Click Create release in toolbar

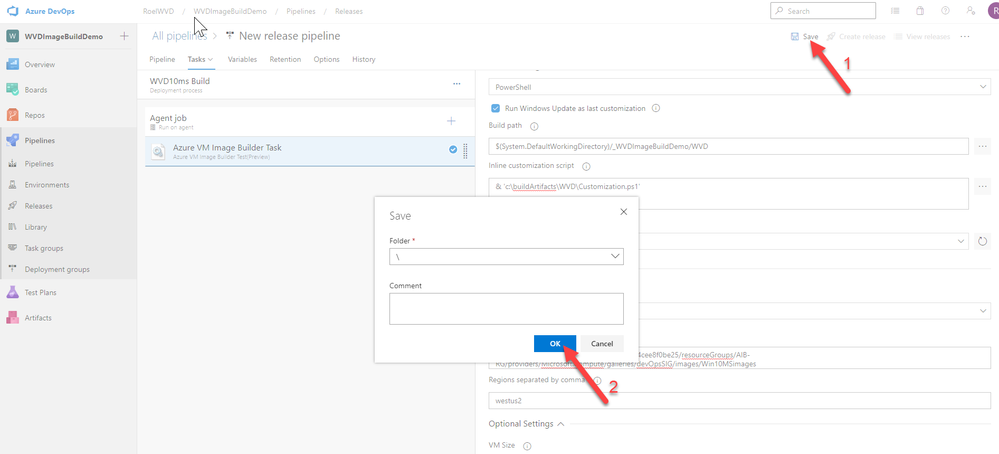point(856,36)
